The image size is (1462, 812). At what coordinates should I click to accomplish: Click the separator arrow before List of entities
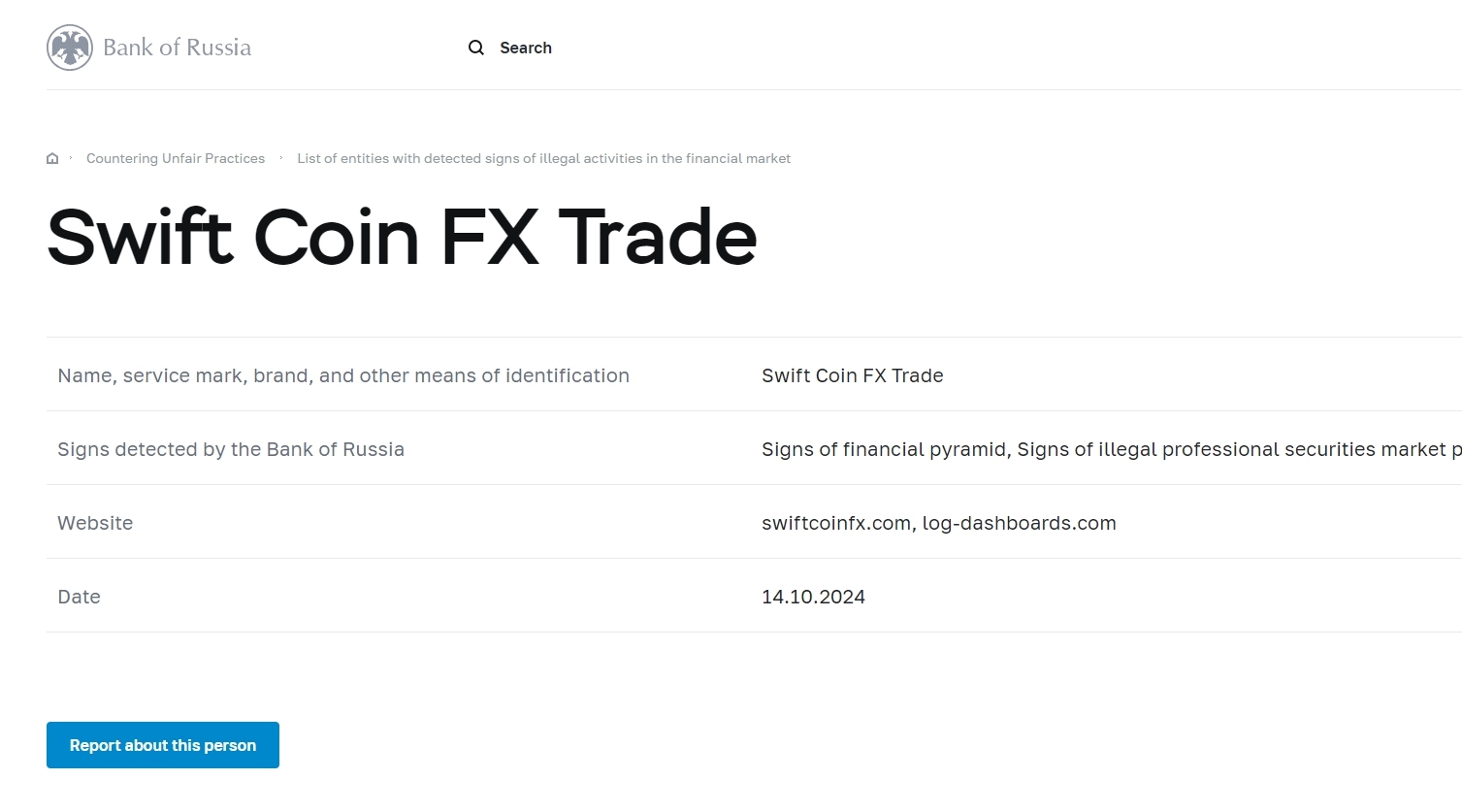(x=281, y=158)
